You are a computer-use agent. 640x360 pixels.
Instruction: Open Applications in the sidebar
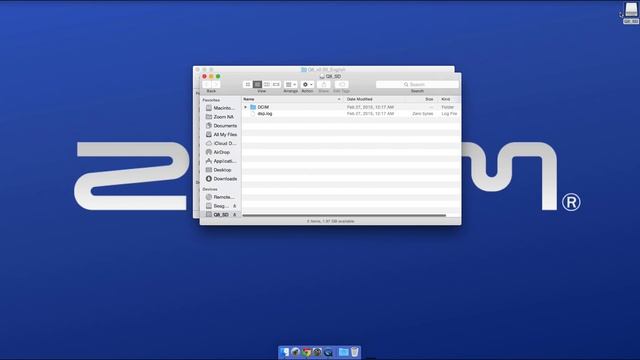(x=220, y=161)
